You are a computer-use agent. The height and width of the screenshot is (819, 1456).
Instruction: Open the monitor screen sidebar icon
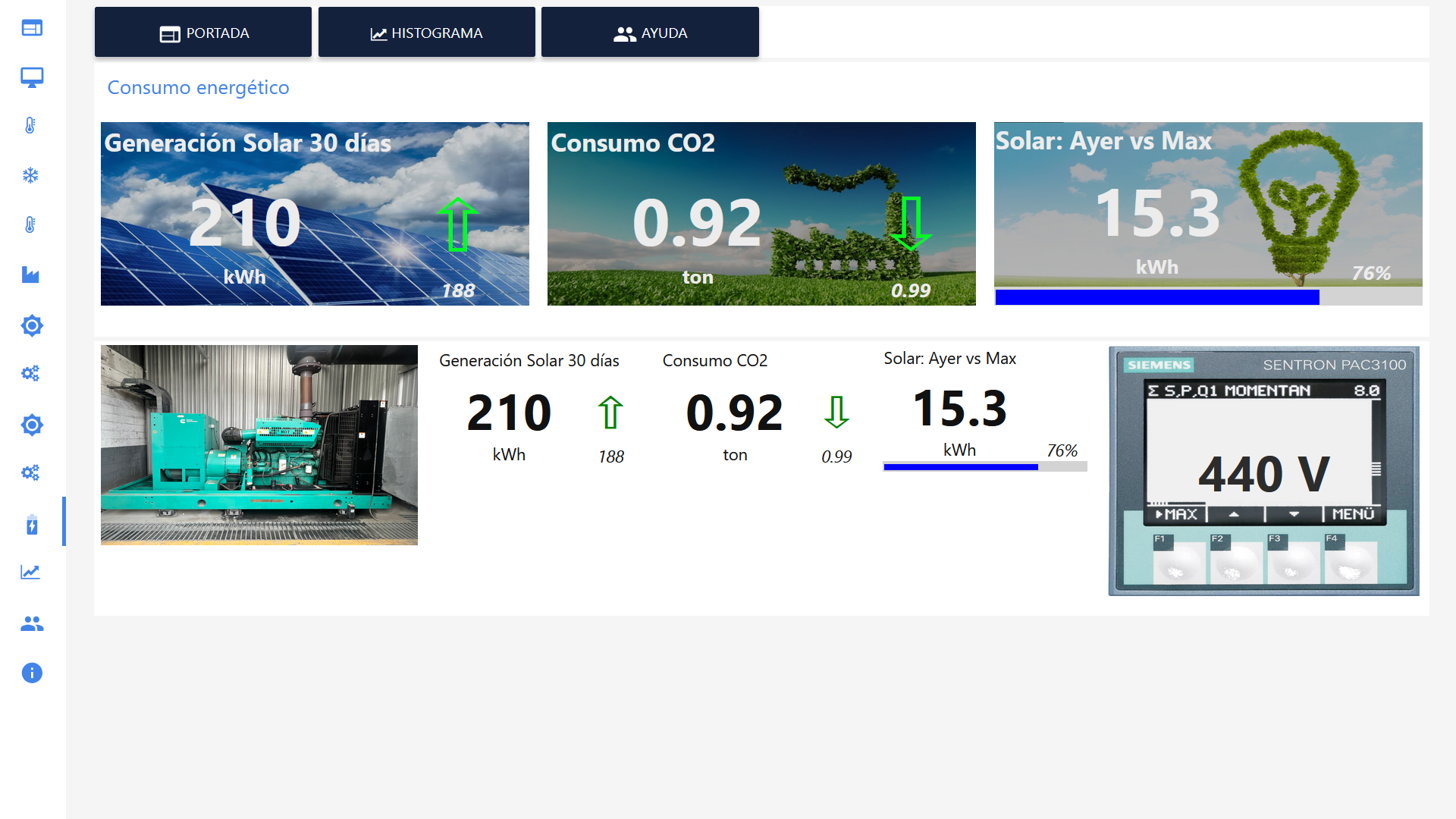(x=32, y=77)
